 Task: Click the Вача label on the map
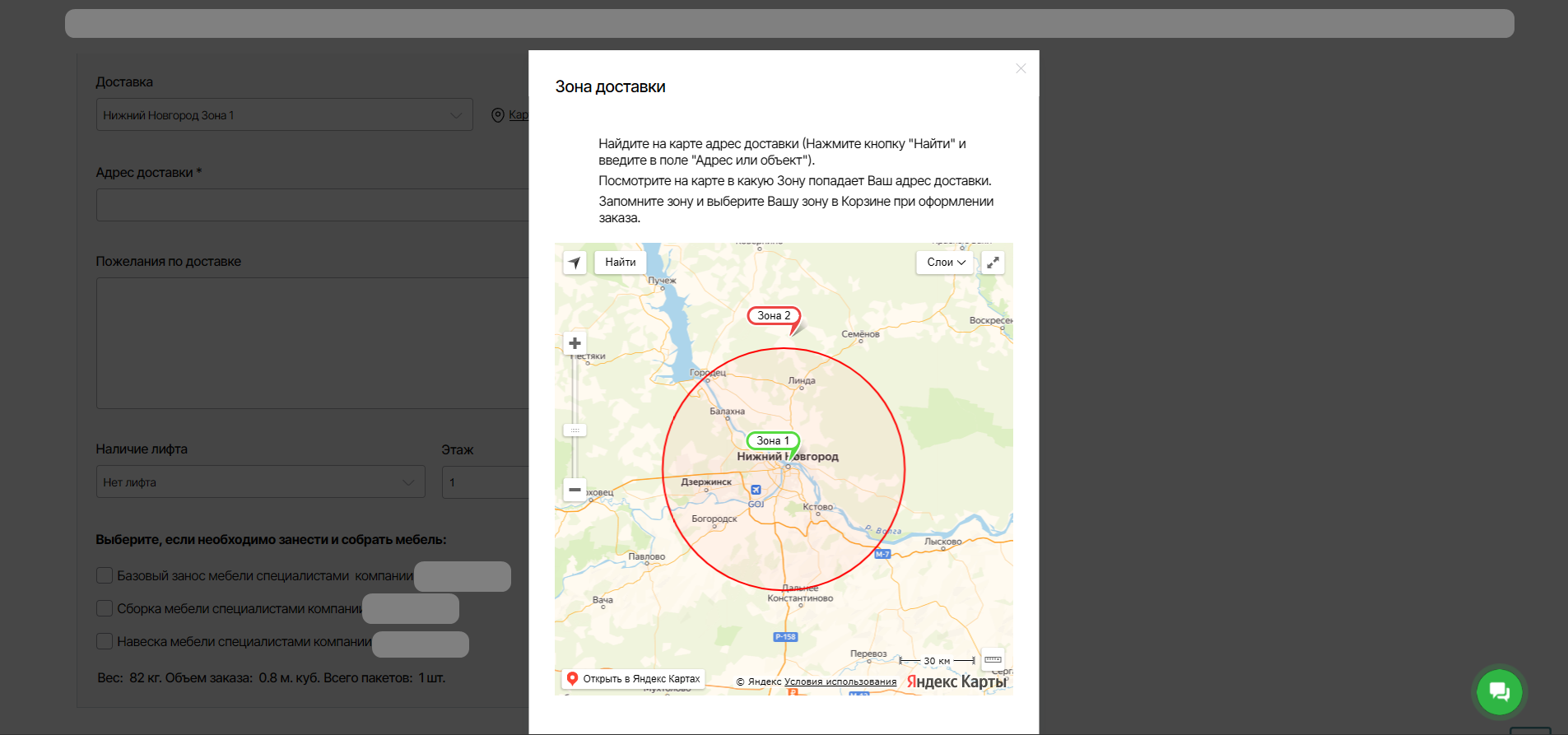tap(603, 600)
